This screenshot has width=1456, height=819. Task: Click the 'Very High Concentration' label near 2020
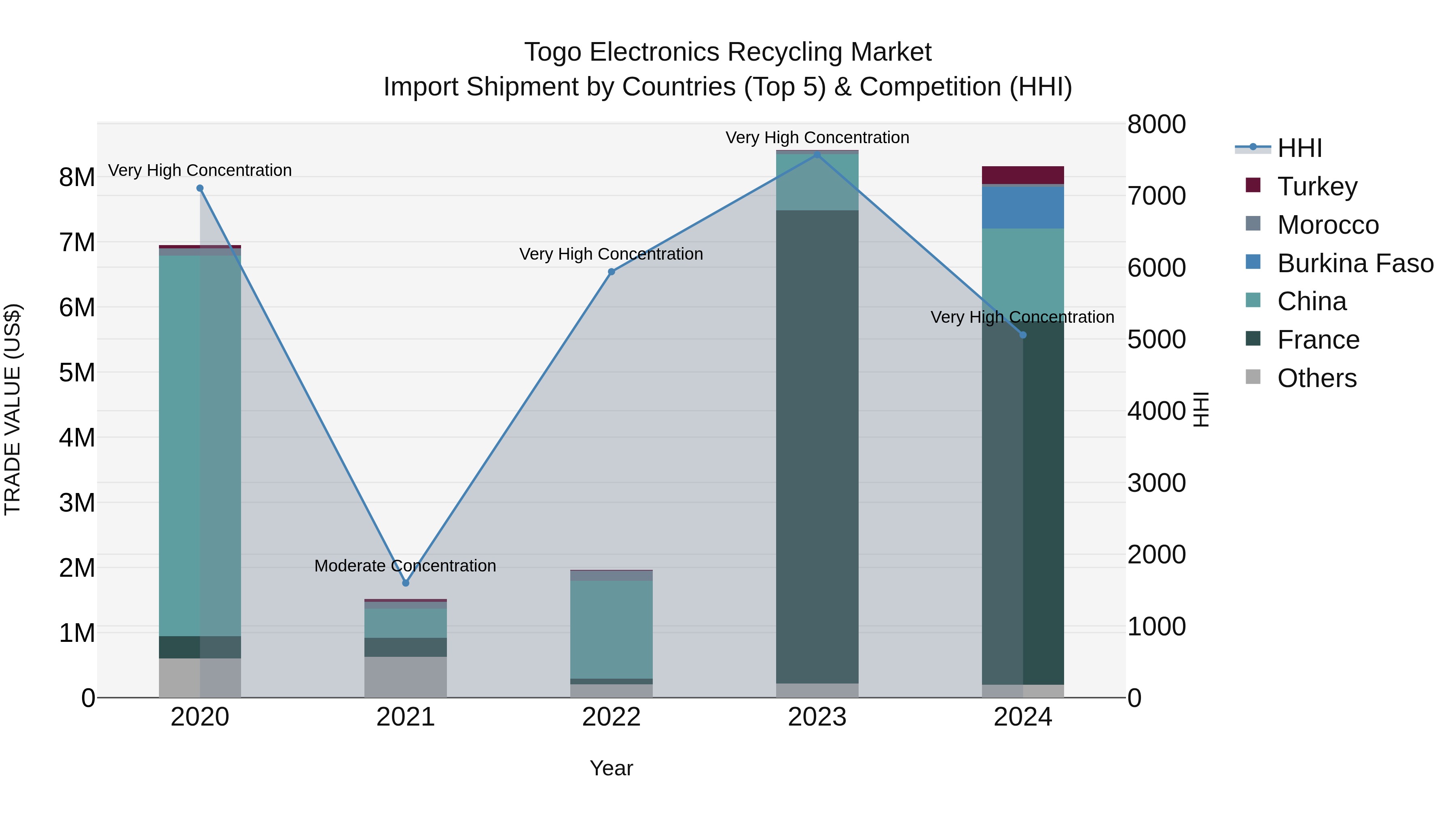click(199, 170)
